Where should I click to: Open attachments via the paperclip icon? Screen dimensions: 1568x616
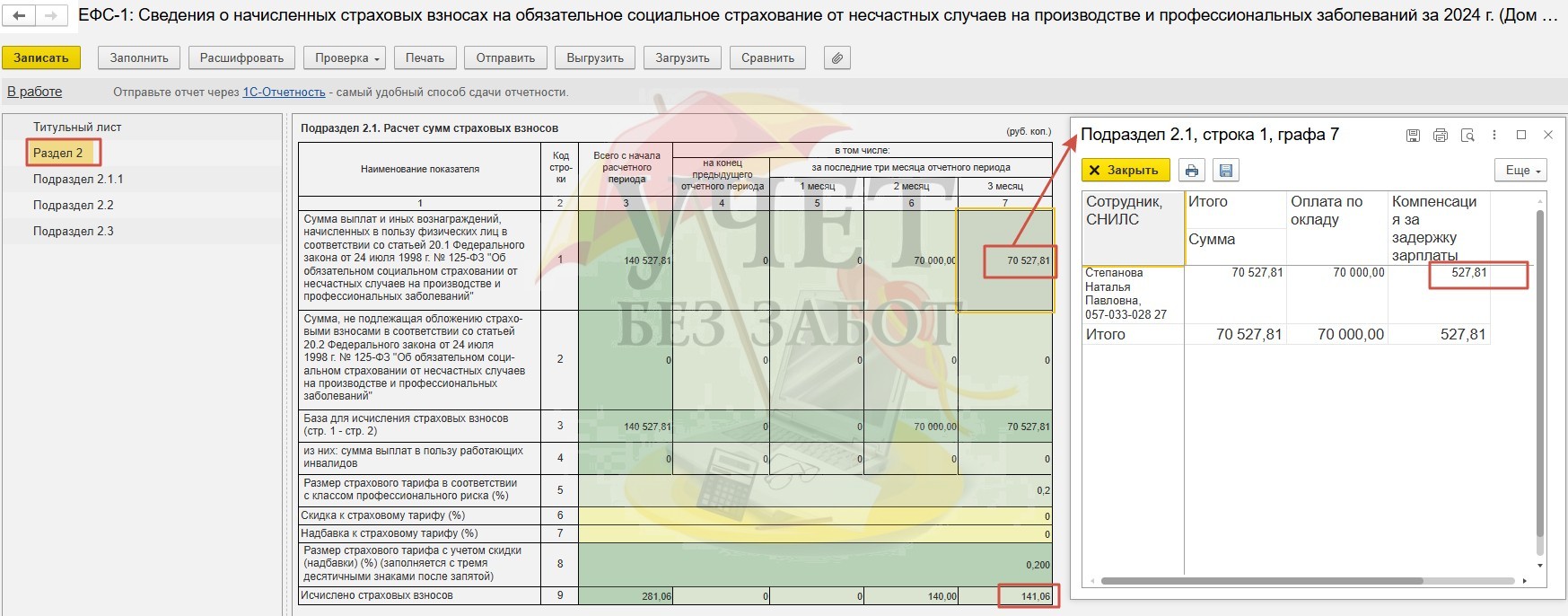(x=837, y=58)
